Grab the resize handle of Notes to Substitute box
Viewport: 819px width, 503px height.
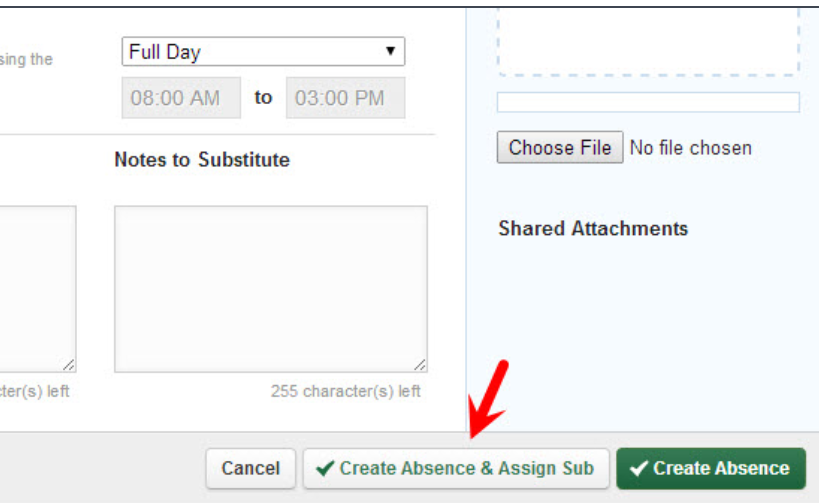(x=420, y=365)
